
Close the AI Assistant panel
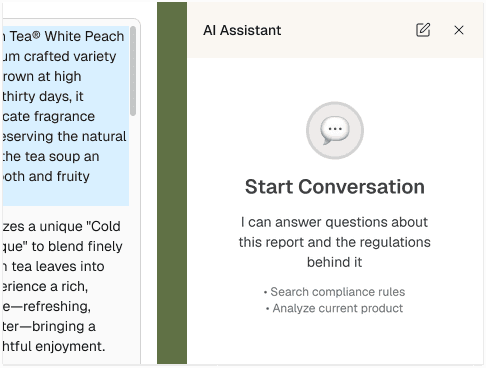pos(459,30)
